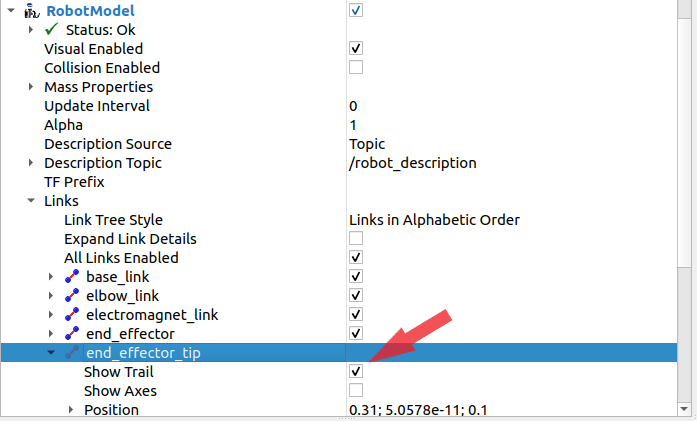This screenshot has width=697, height=421.
Task: Expand electromagnet_link details
Action: [51, 315]
